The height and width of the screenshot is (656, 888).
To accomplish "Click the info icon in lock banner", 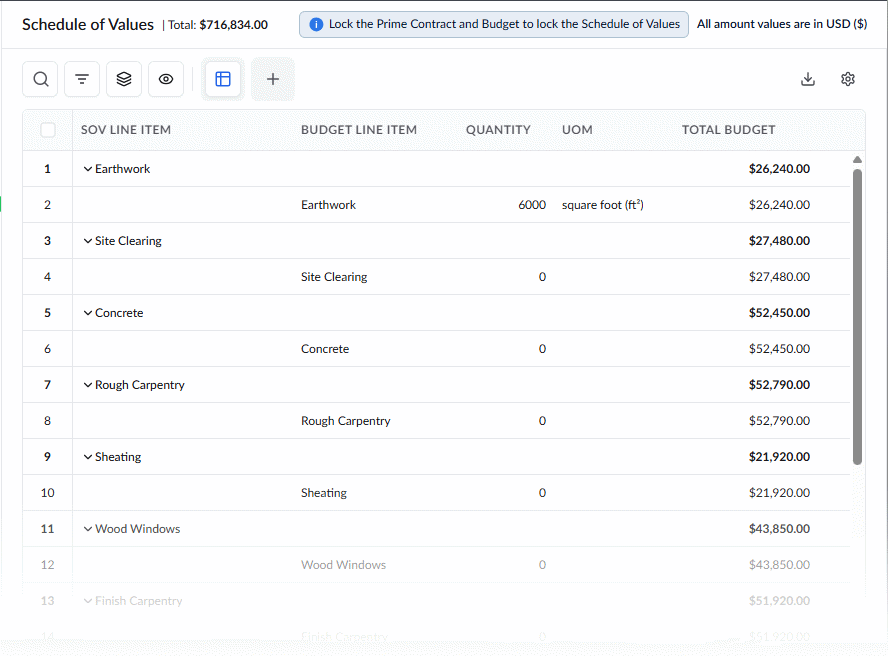I will (316, 24).
